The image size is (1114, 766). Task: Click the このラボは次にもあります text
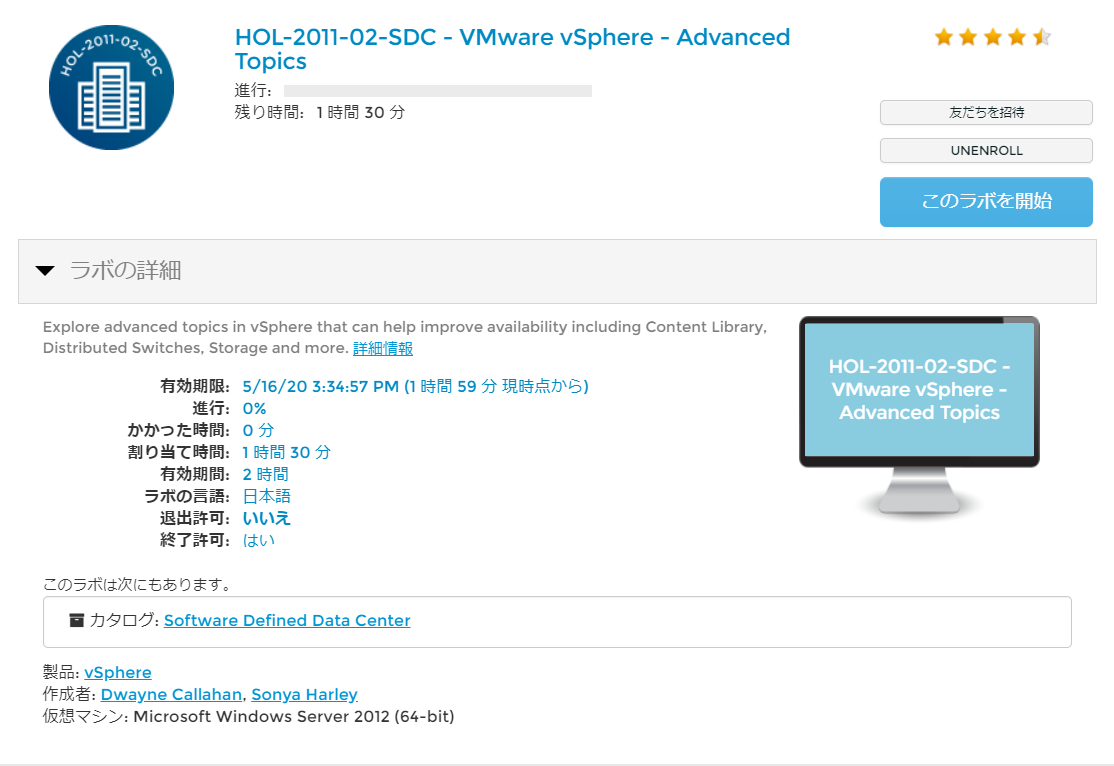(137, 585)
